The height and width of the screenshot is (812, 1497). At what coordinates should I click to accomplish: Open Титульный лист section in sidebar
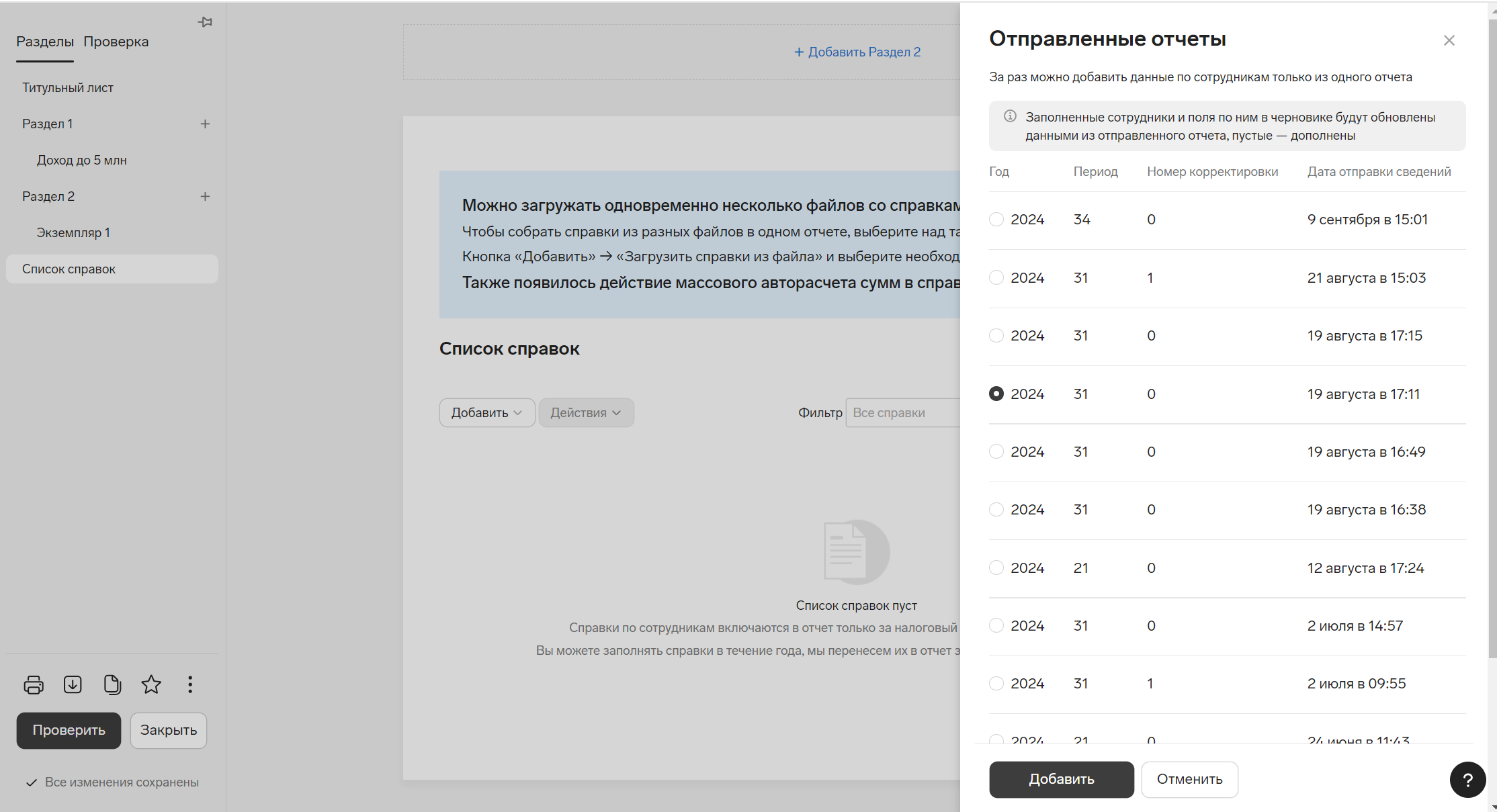click(x=68, y=87)
